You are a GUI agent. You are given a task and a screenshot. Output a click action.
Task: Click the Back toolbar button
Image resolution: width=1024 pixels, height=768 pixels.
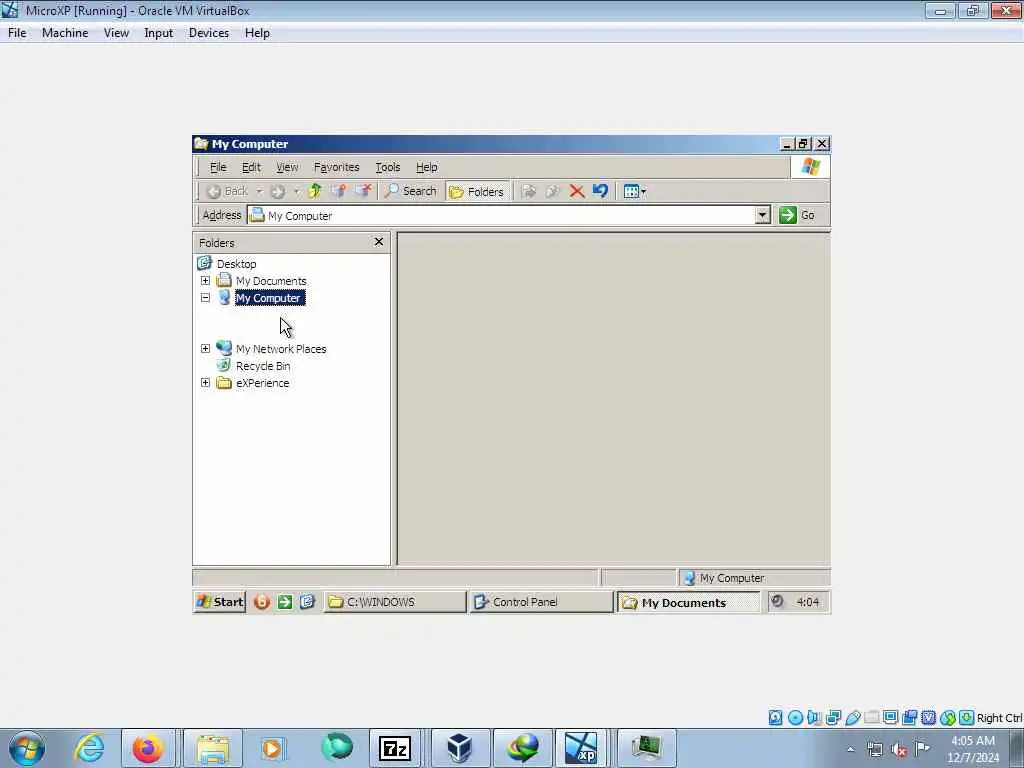pyautogui.click(x=227, y=191)
